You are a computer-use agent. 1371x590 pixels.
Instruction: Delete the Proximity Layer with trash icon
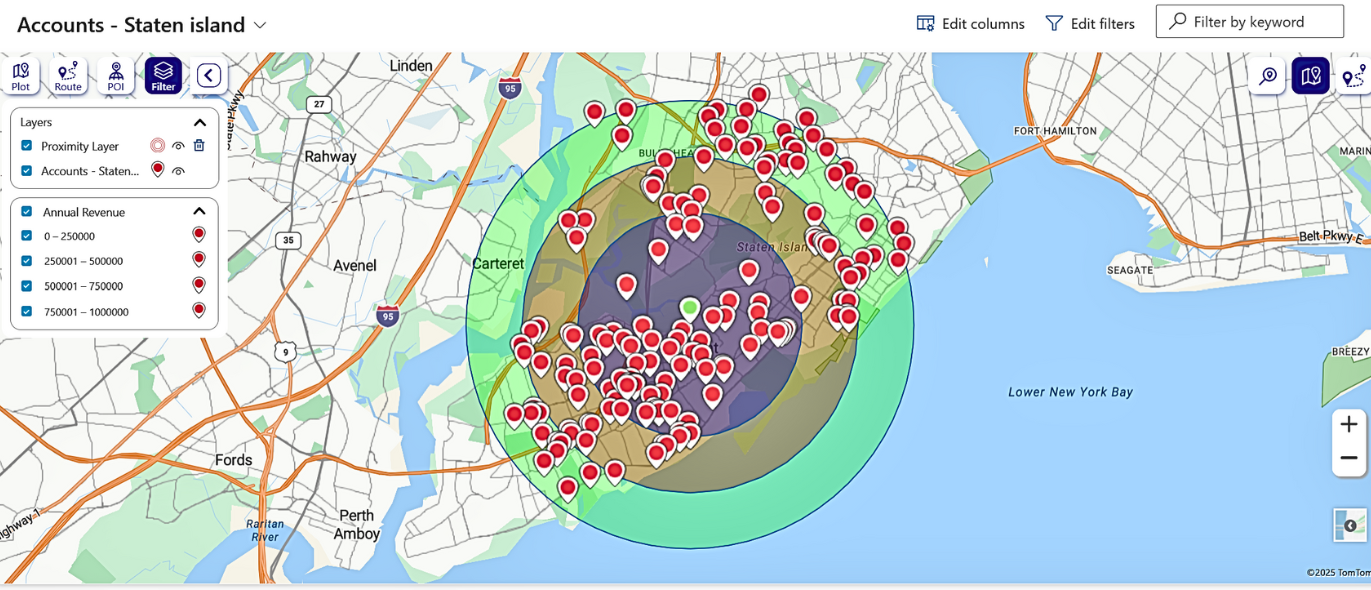point(199,146)
